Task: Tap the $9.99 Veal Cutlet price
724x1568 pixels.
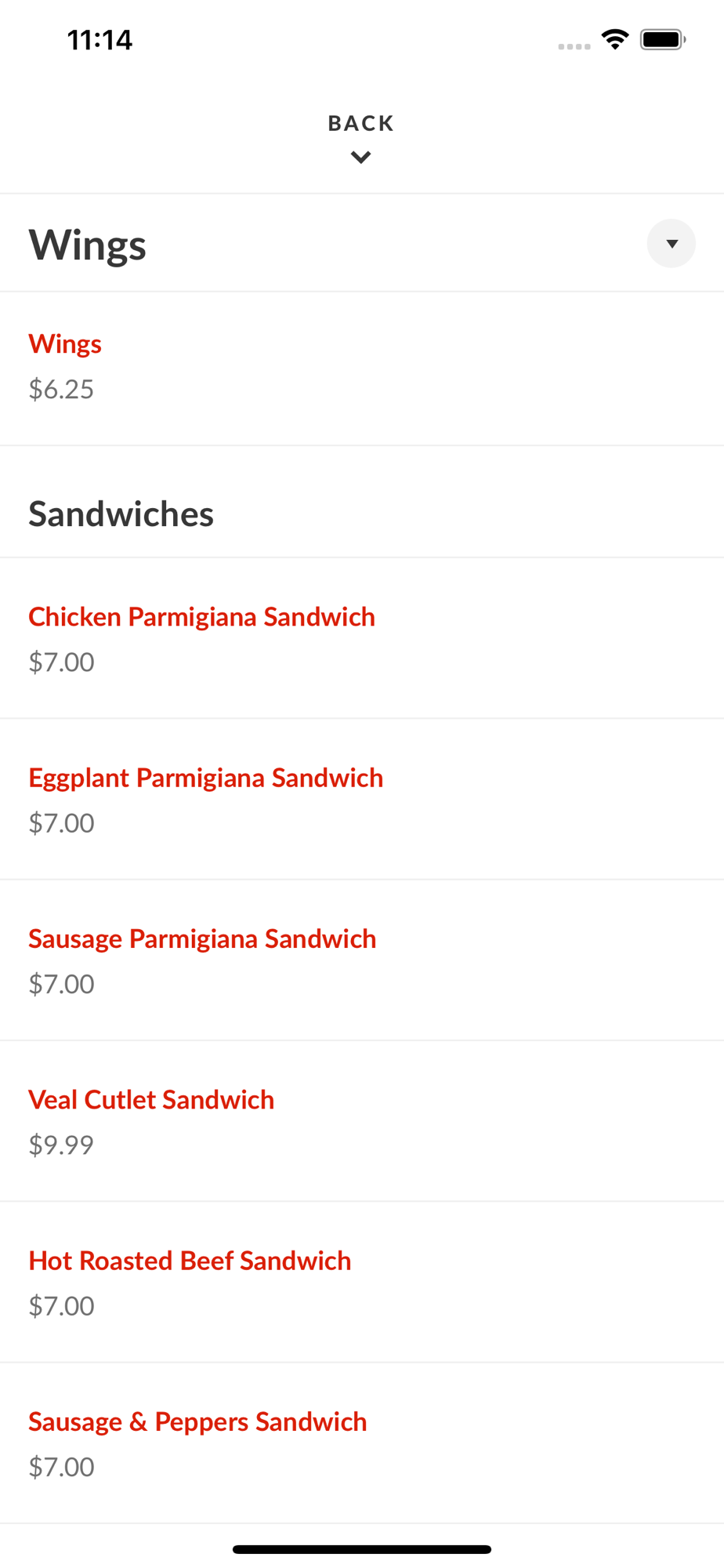Action: [x=61, y=1145]
